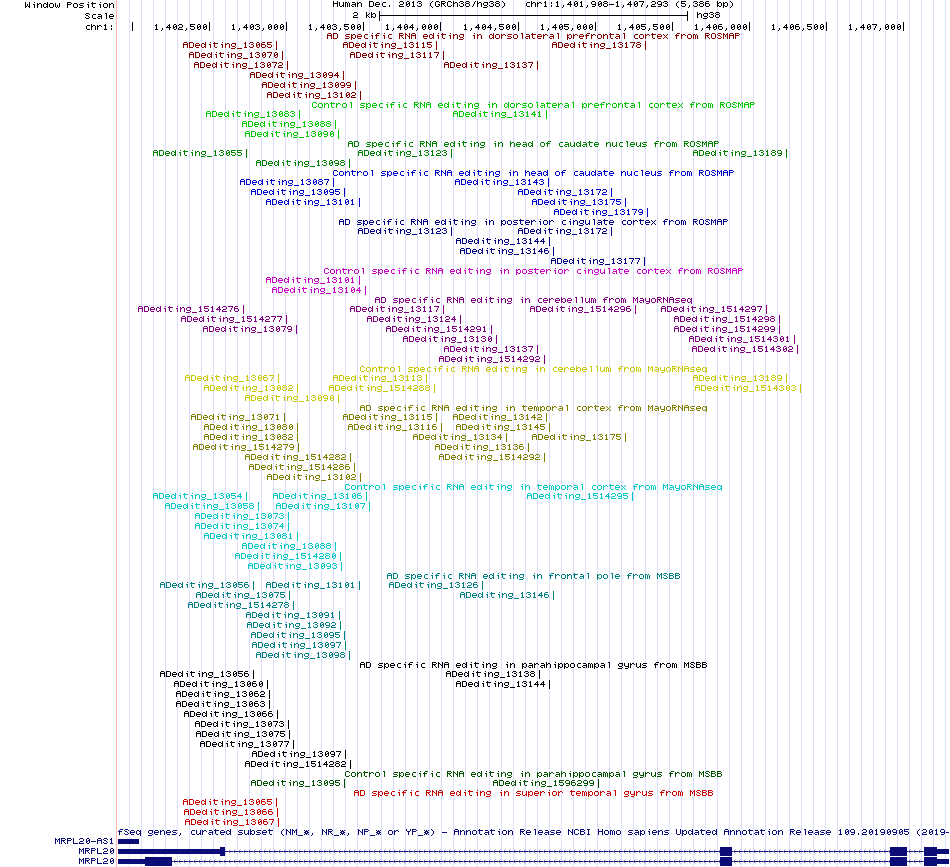This screenshot has height=867, width=950.
Task: Click Control specific cerebellum MayoRNAseq track title
Action: click(533, 370)
